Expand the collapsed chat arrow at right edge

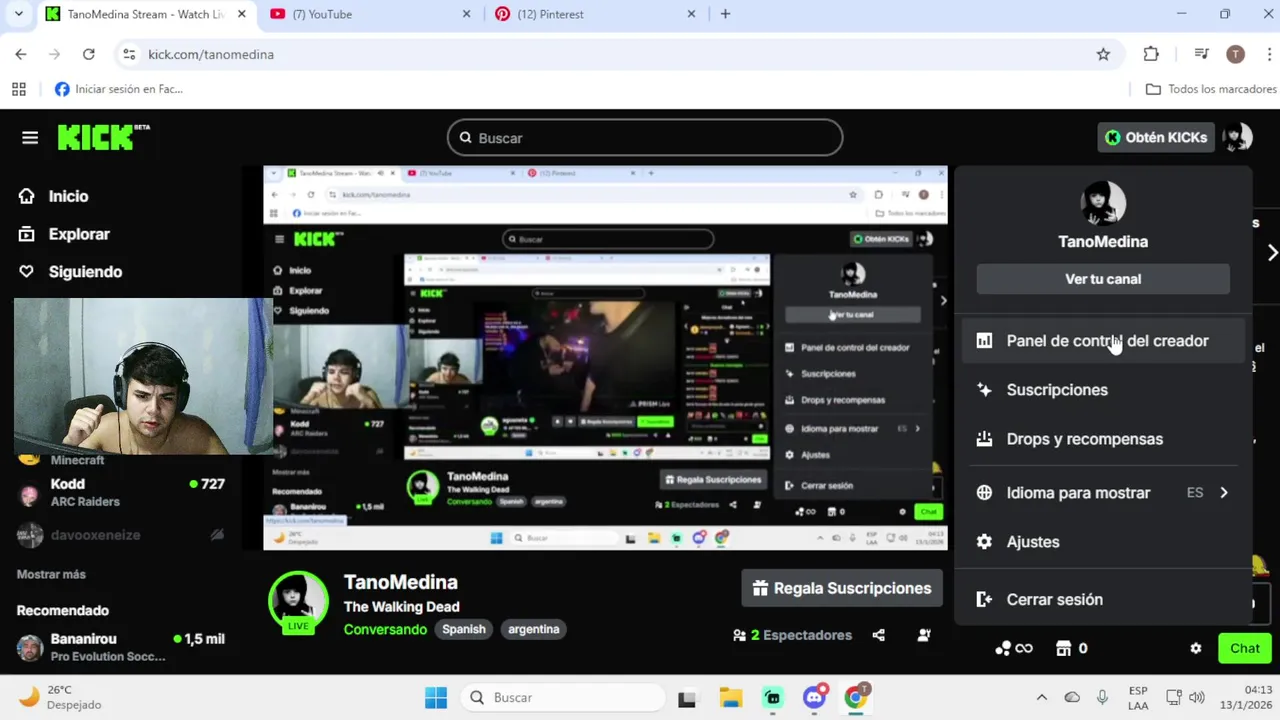1272,253
